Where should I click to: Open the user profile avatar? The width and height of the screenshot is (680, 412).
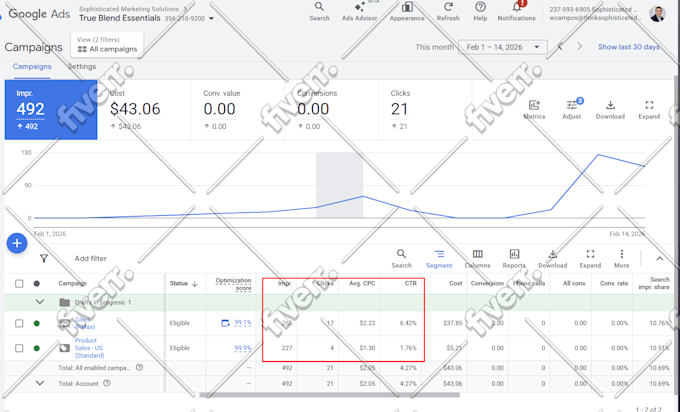(x=657, y=13)
